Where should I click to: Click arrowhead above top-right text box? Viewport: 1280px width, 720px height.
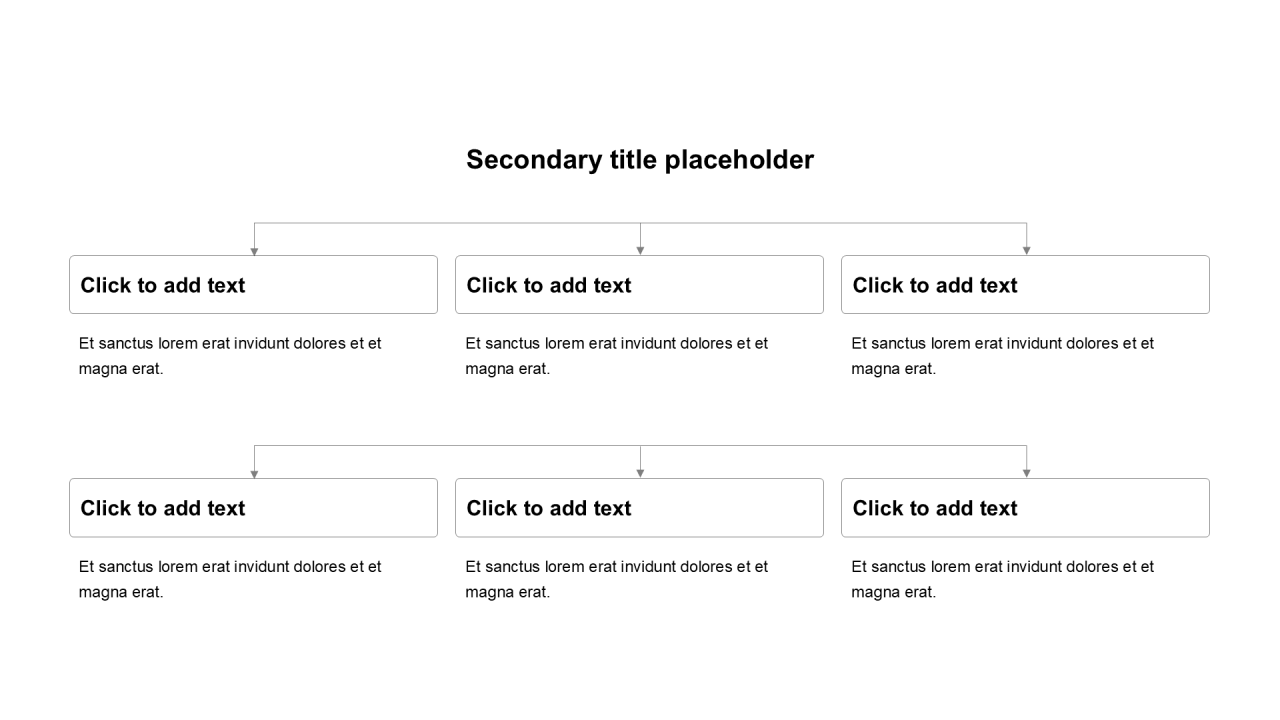click(1026, 251)
